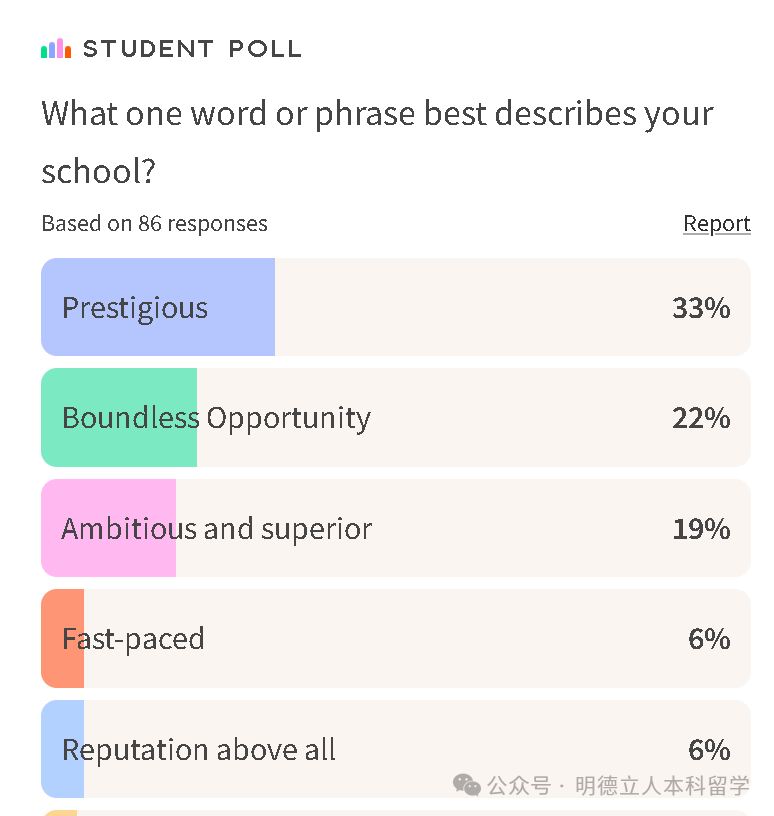
Task: Click the STUDENT POLL heading text
Action: pyautogui.click(x=192, y=49)
